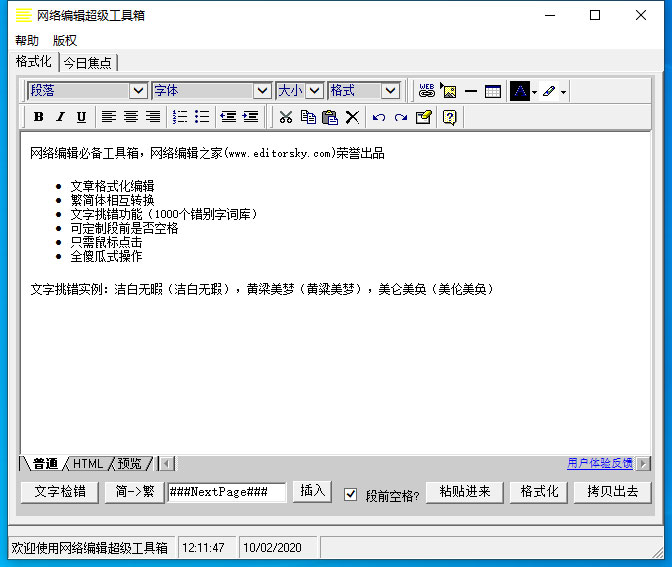Click the bullet 只需鼠标点击
This screenshot has height=567, width=672.
pyautogui.click(x=106, y=242)
